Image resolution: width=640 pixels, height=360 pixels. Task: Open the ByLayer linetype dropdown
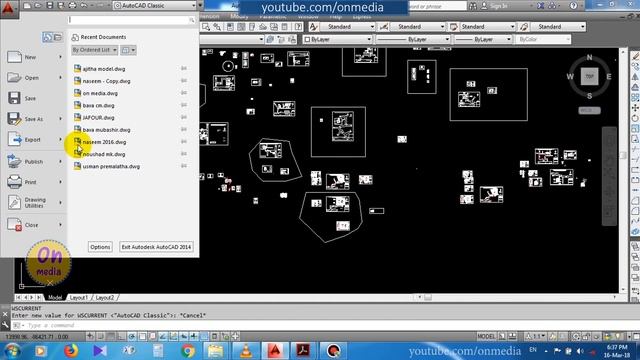[413, 40]
